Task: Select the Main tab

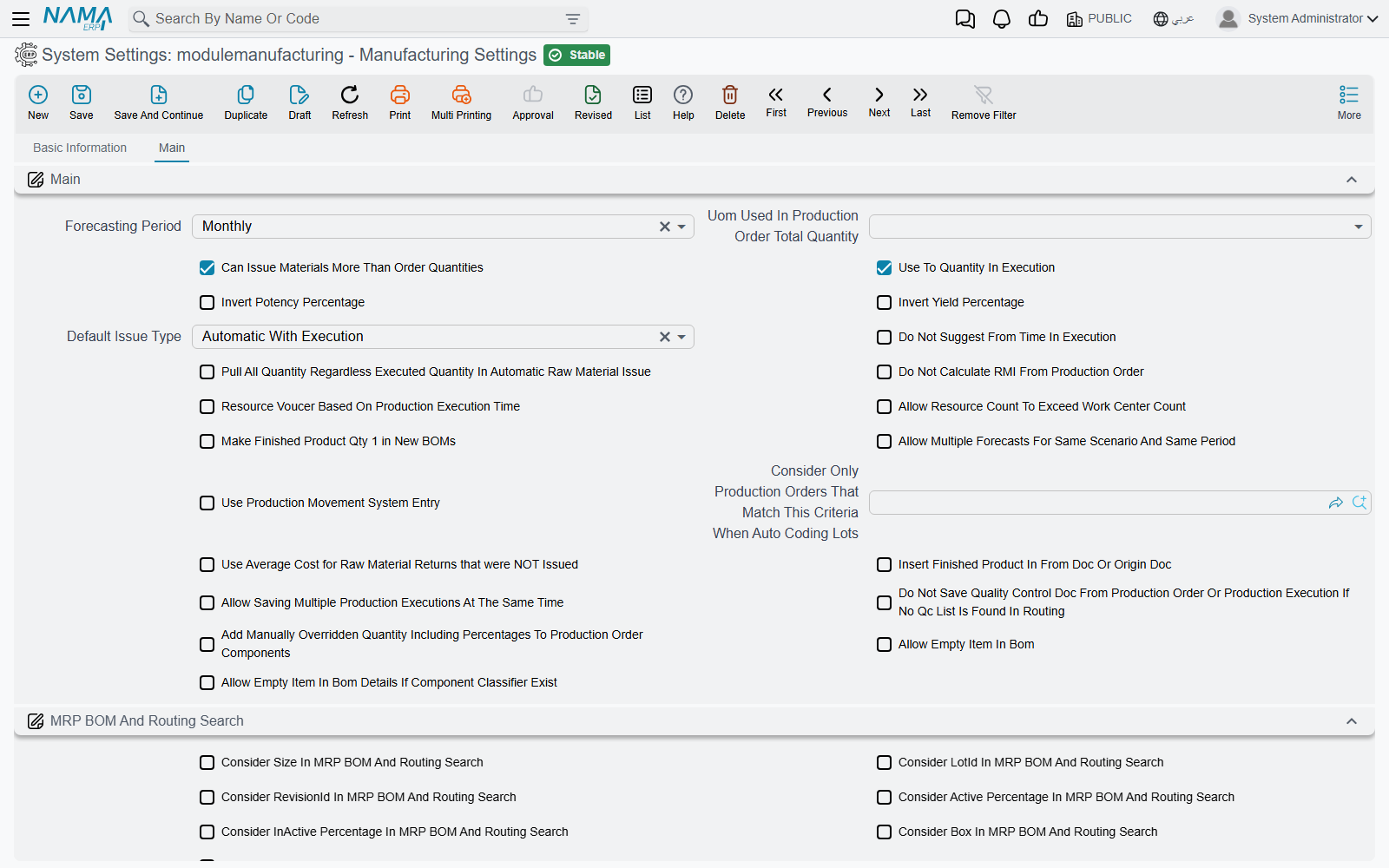Action: (x=172, y=148)
